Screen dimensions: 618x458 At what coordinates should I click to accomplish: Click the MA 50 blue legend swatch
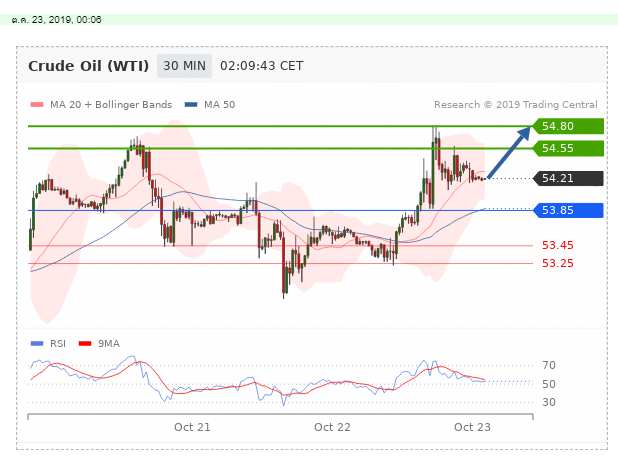(191, 105)
